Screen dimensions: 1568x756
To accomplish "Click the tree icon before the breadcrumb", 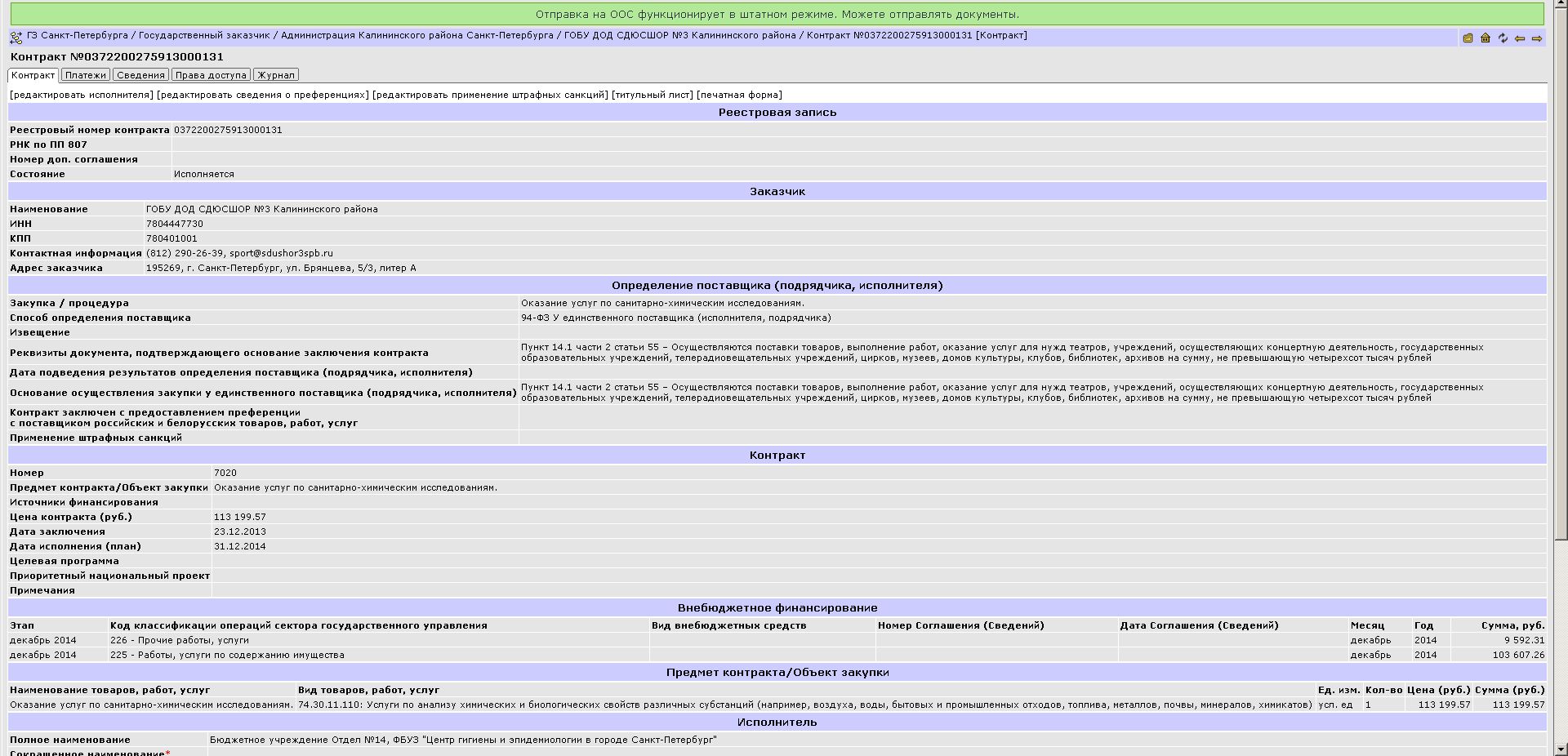I will 16,38.
